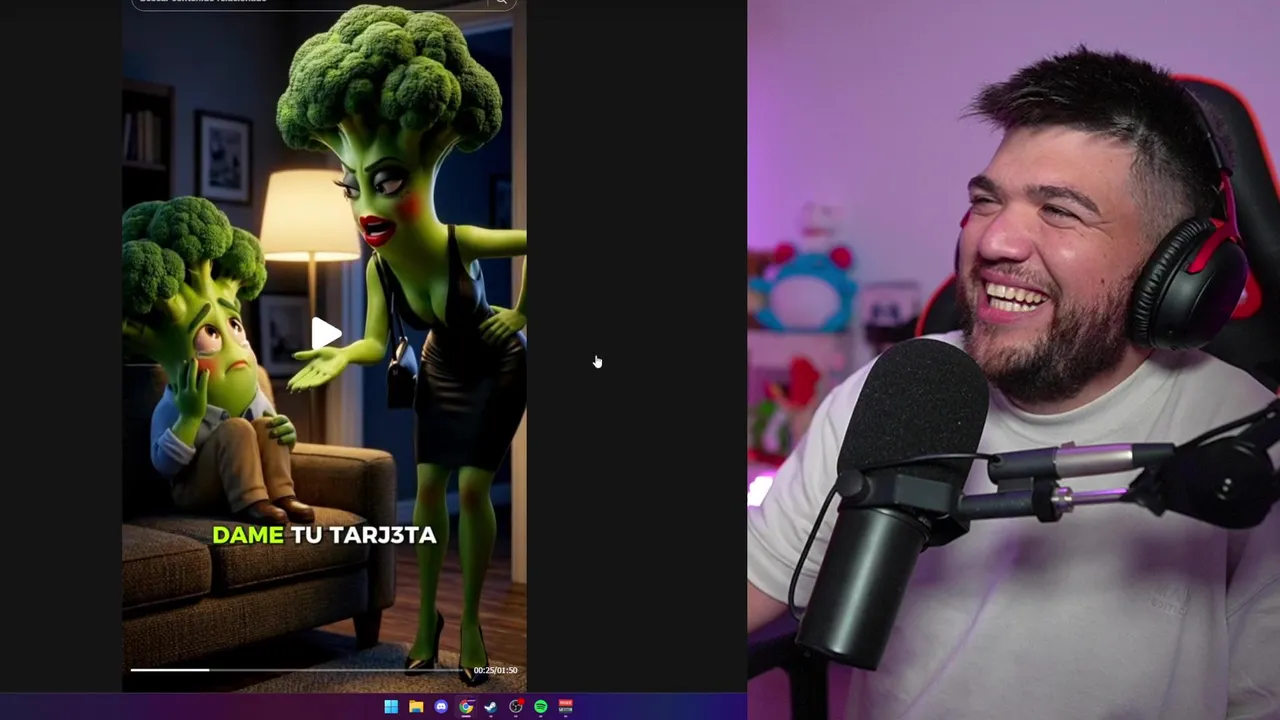Click the DAME TU TARJ3TA subtitle text
The width and height of the screenshot is (1280, 720).
324,535
